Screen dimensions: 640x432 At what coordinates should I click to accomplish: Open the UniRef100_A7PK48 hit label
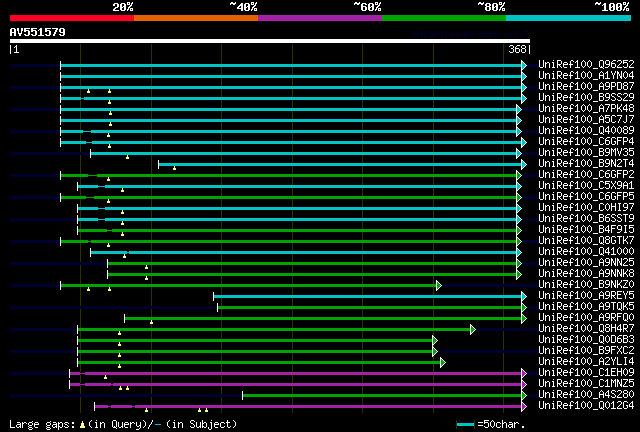(586, 109)
